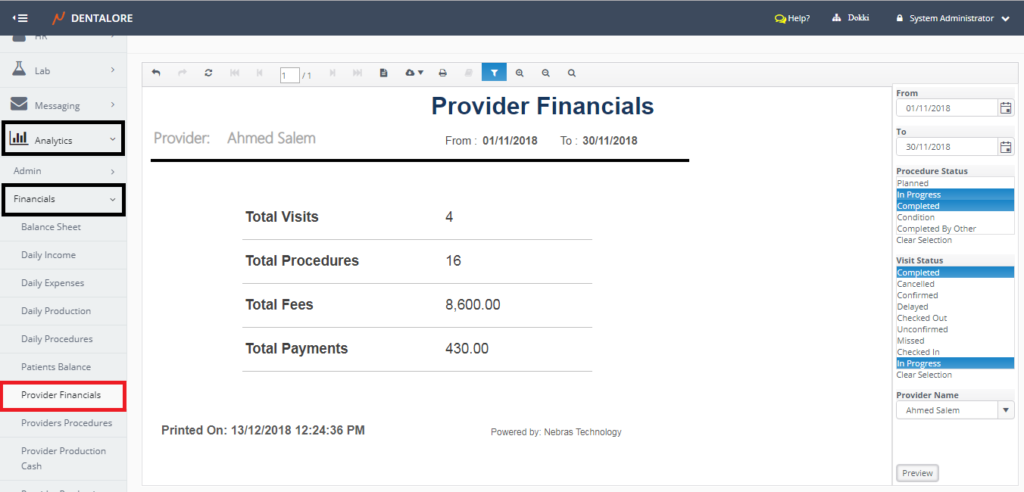
Task: Click the page number input field
Action: (x=289, y=74)
